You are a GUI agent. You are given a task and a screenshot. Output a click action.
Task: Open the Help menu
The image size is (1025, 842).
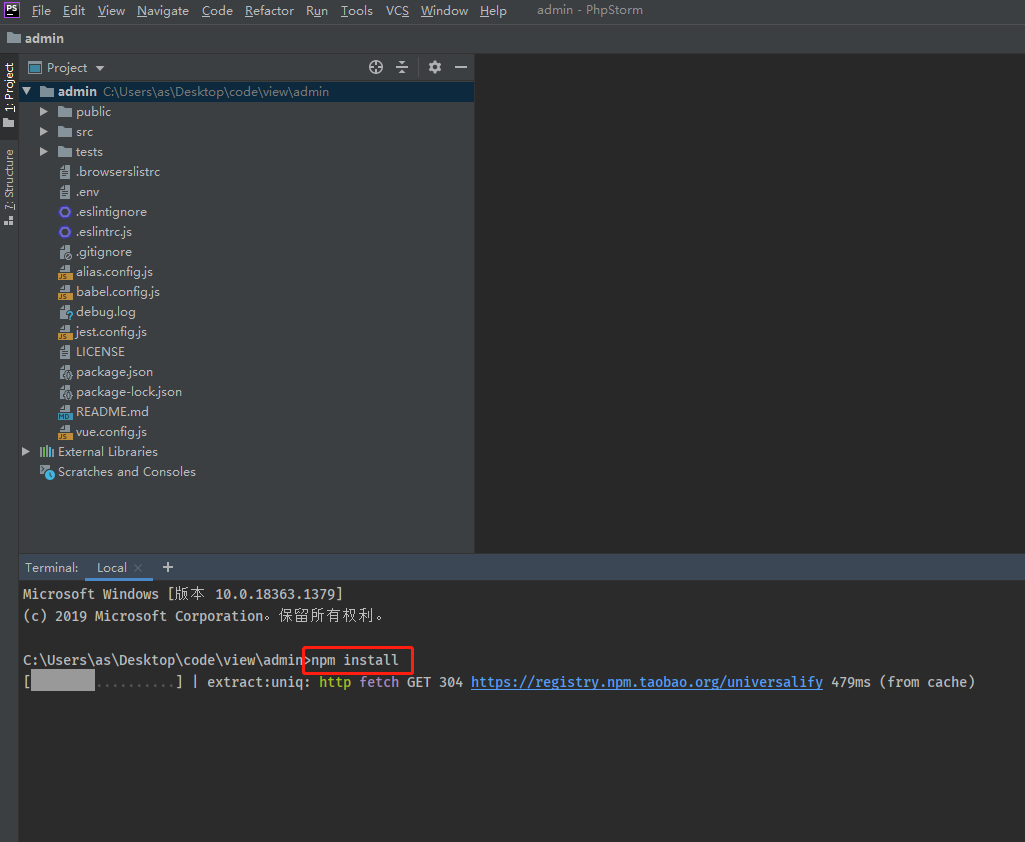click(x=494, y=10)
